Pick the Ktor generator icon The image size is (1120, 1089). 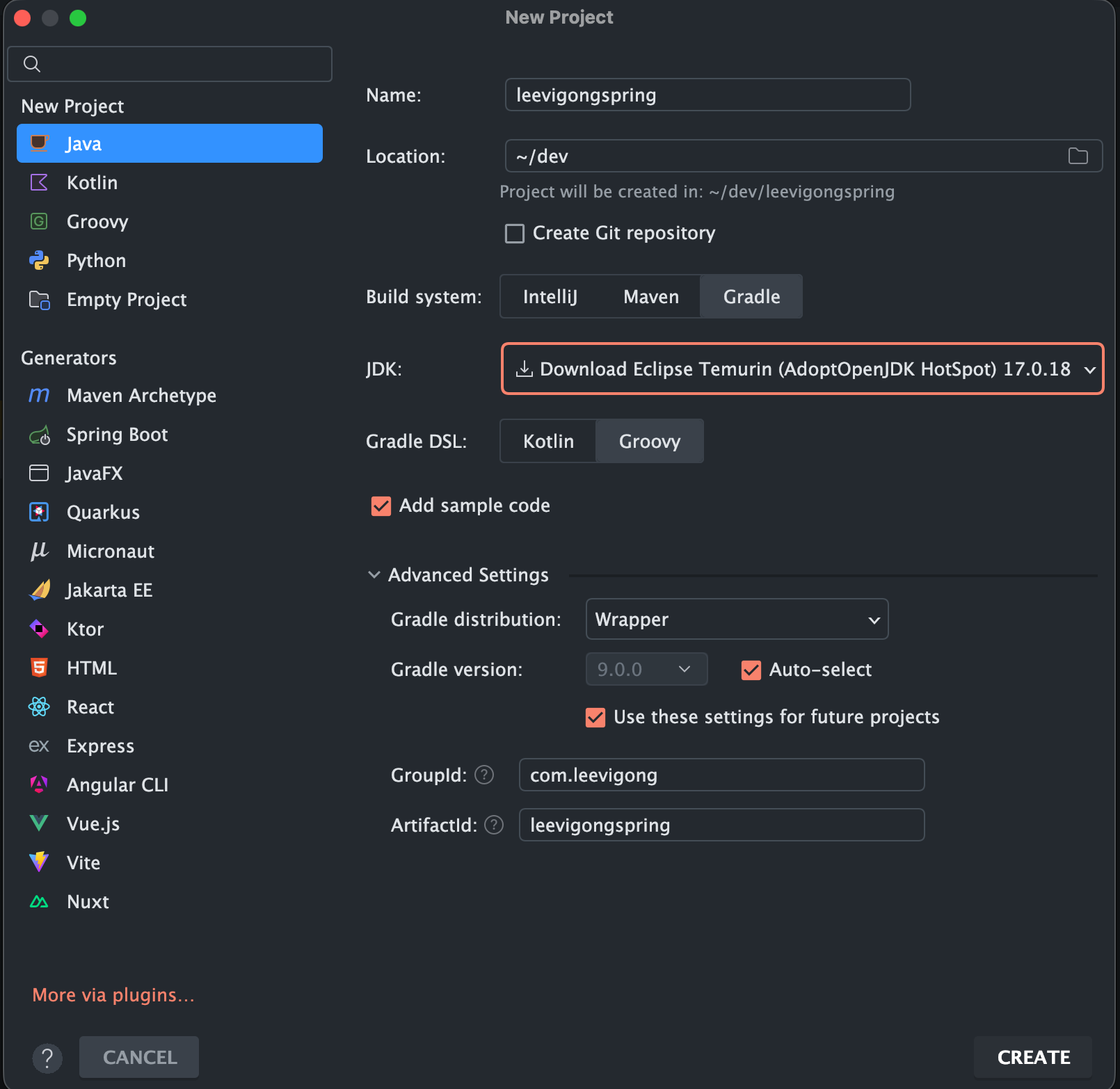[40, 629]
